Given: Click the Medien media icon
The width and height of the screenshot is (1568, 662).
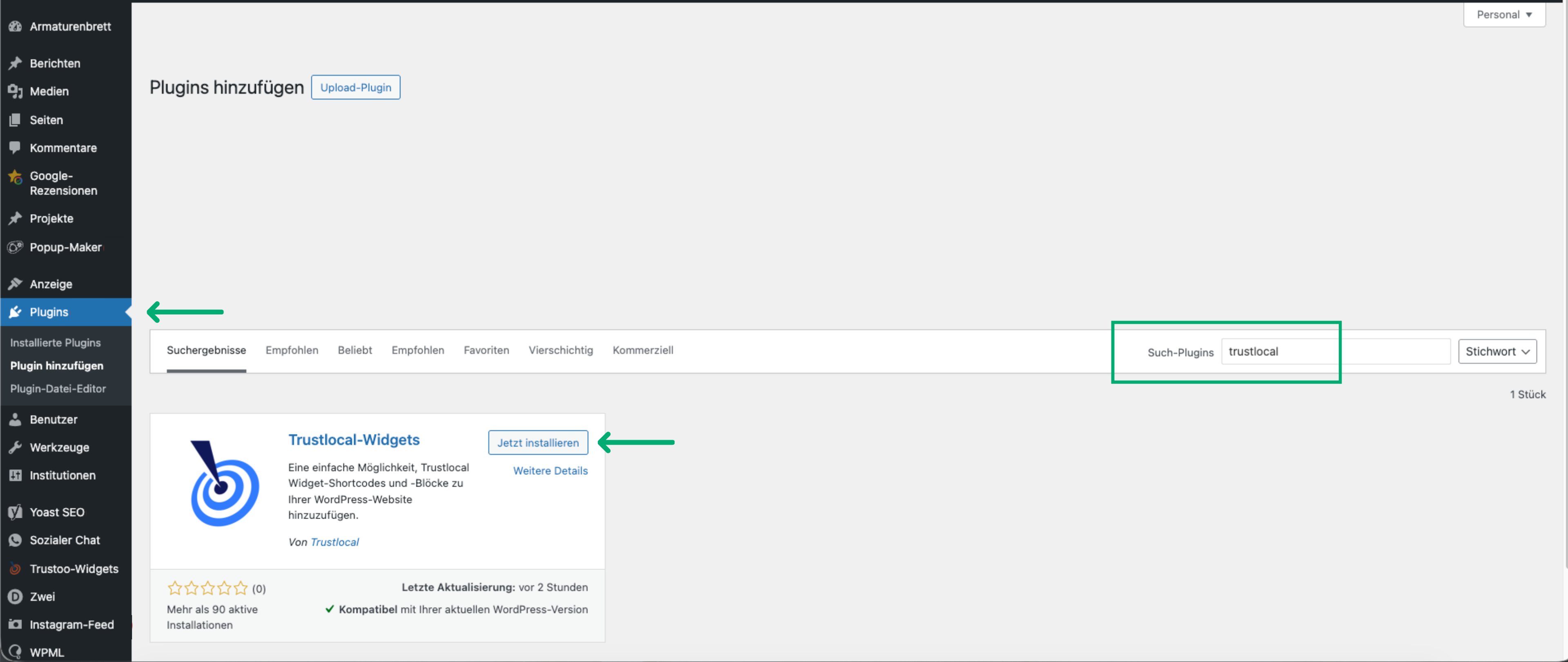Looking at the screenshot, I should click(x=15, y=92).
